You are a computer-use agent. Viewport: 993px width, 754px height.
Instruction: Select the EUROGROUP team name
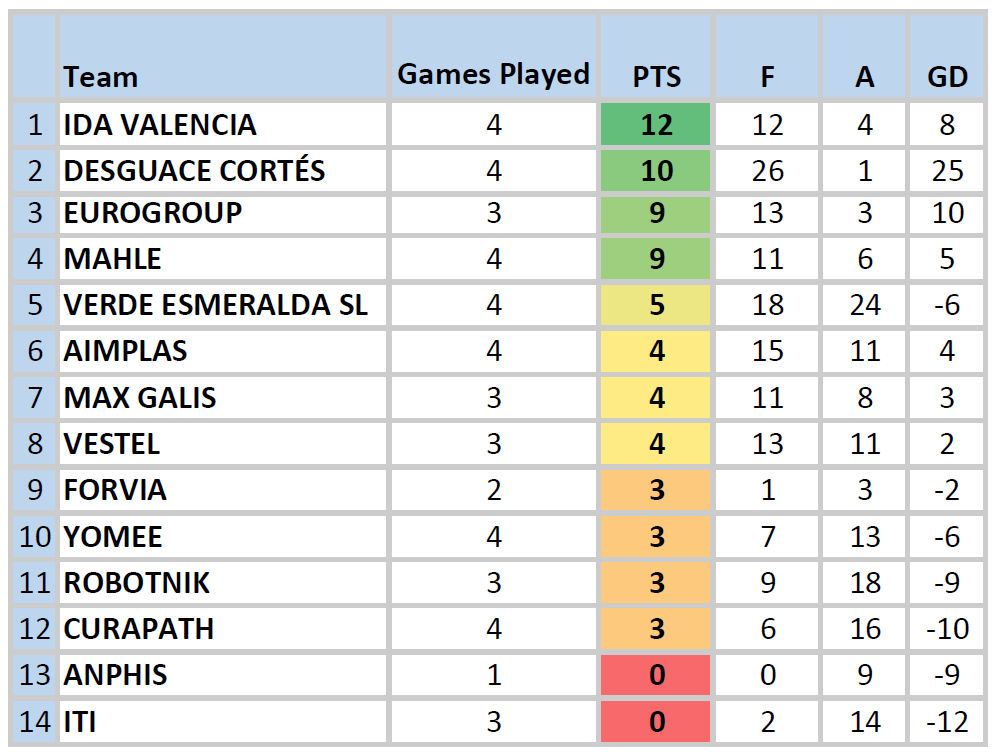pos(153,213)
